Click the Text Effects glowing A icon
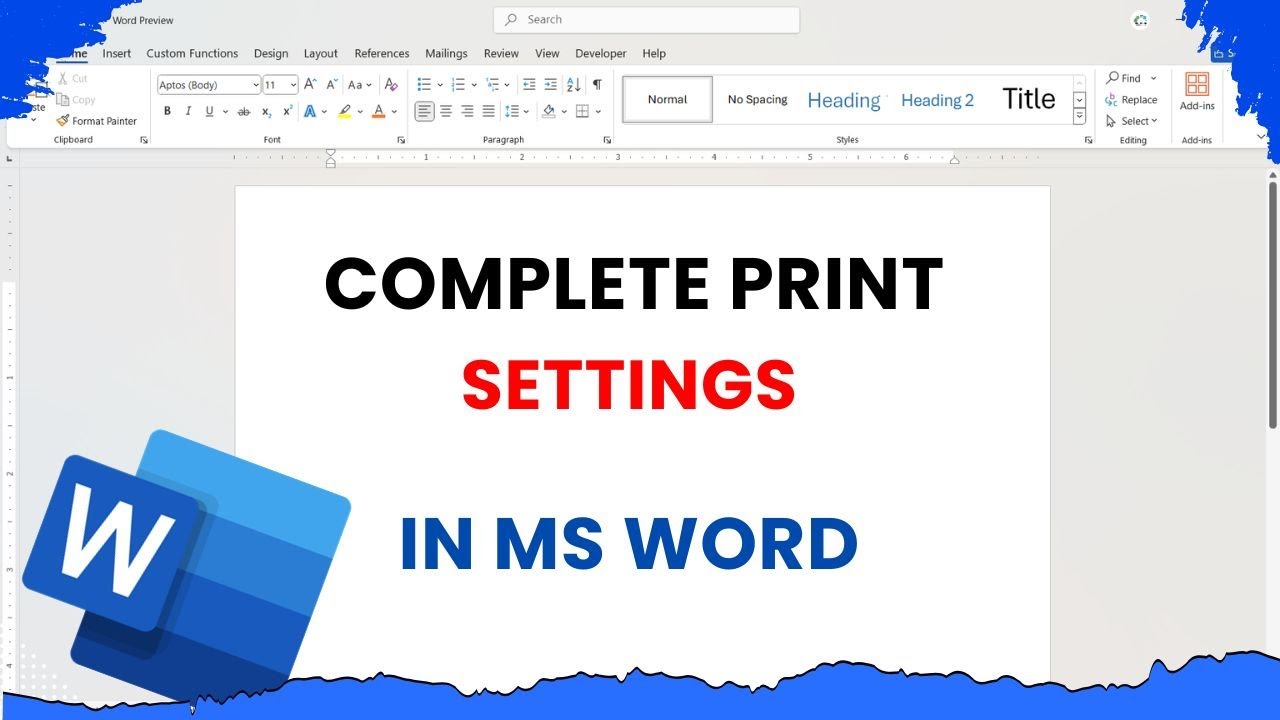The width and height of the screenshot is (1280, 720). (x=310, y=112)
